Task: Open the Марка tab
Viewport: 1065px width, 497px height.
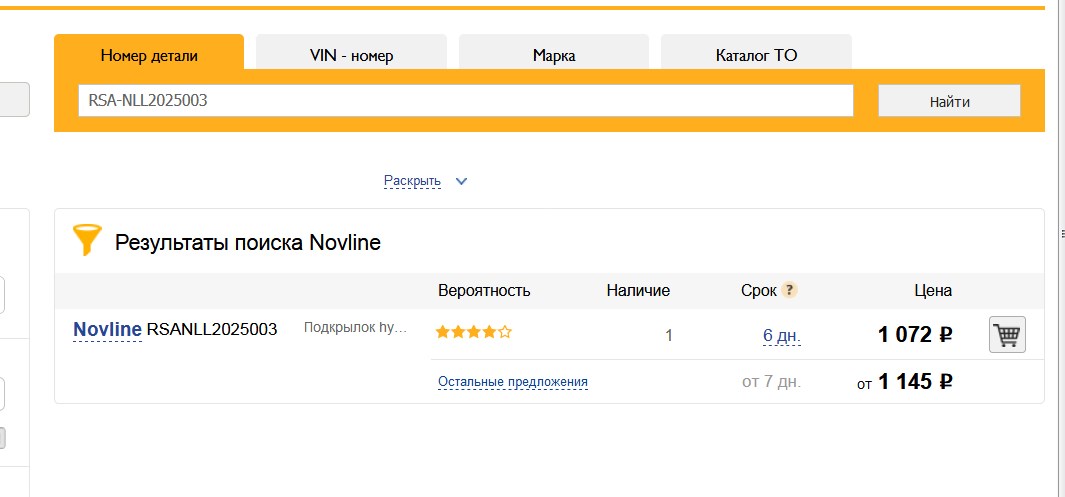Action: pos(553,56)
